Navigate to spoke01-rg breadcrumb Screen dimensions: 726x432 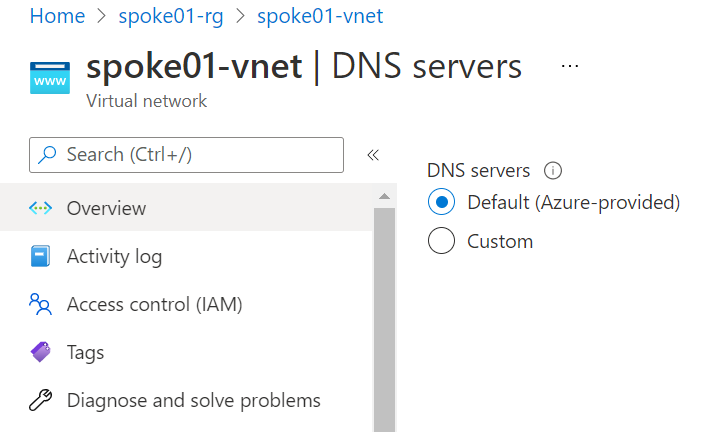(x=171, y=16)
